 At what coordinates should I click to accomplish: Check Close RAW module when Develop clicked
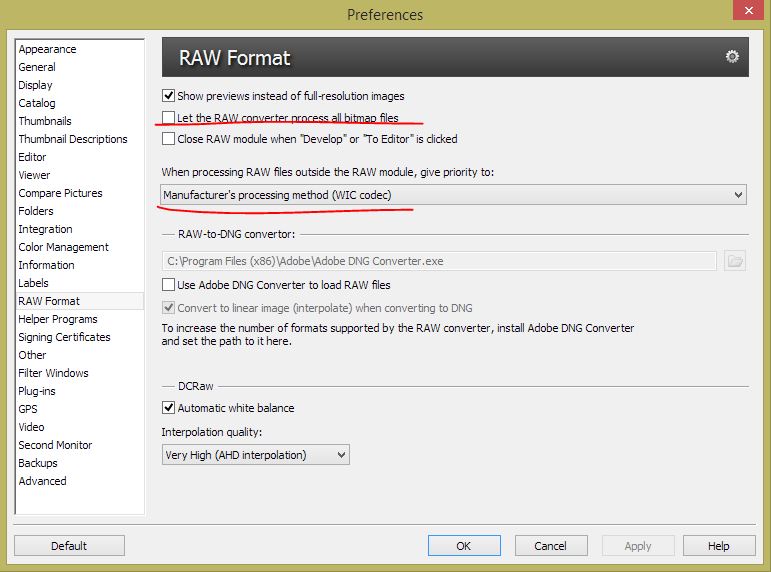click(168, 139)
